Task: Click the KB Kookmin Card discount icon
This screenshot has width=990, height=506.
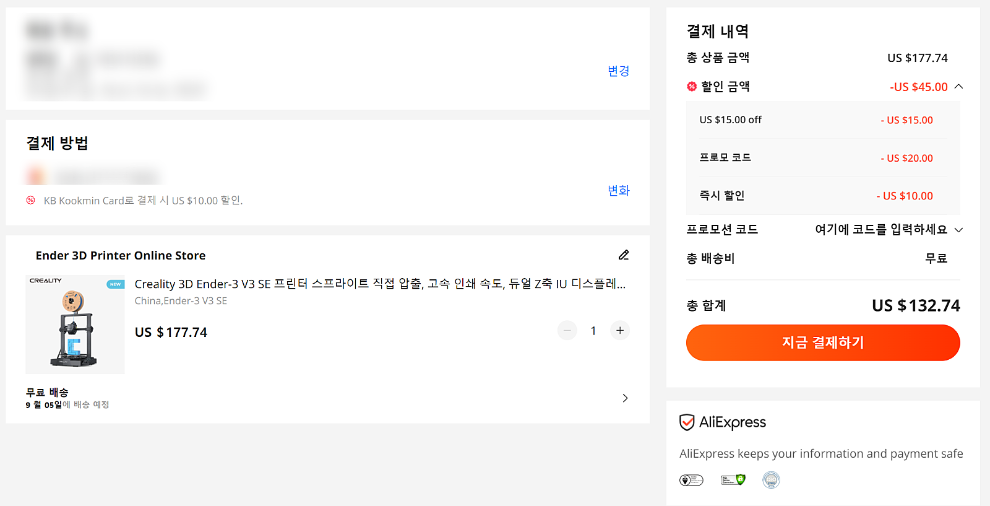Action: tap(31, 200)
